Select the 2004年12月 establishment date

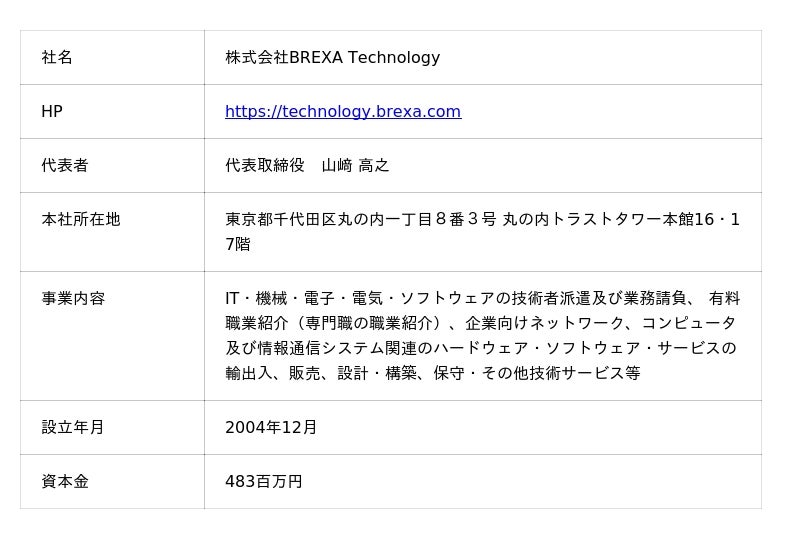click(x=271, y=428)
